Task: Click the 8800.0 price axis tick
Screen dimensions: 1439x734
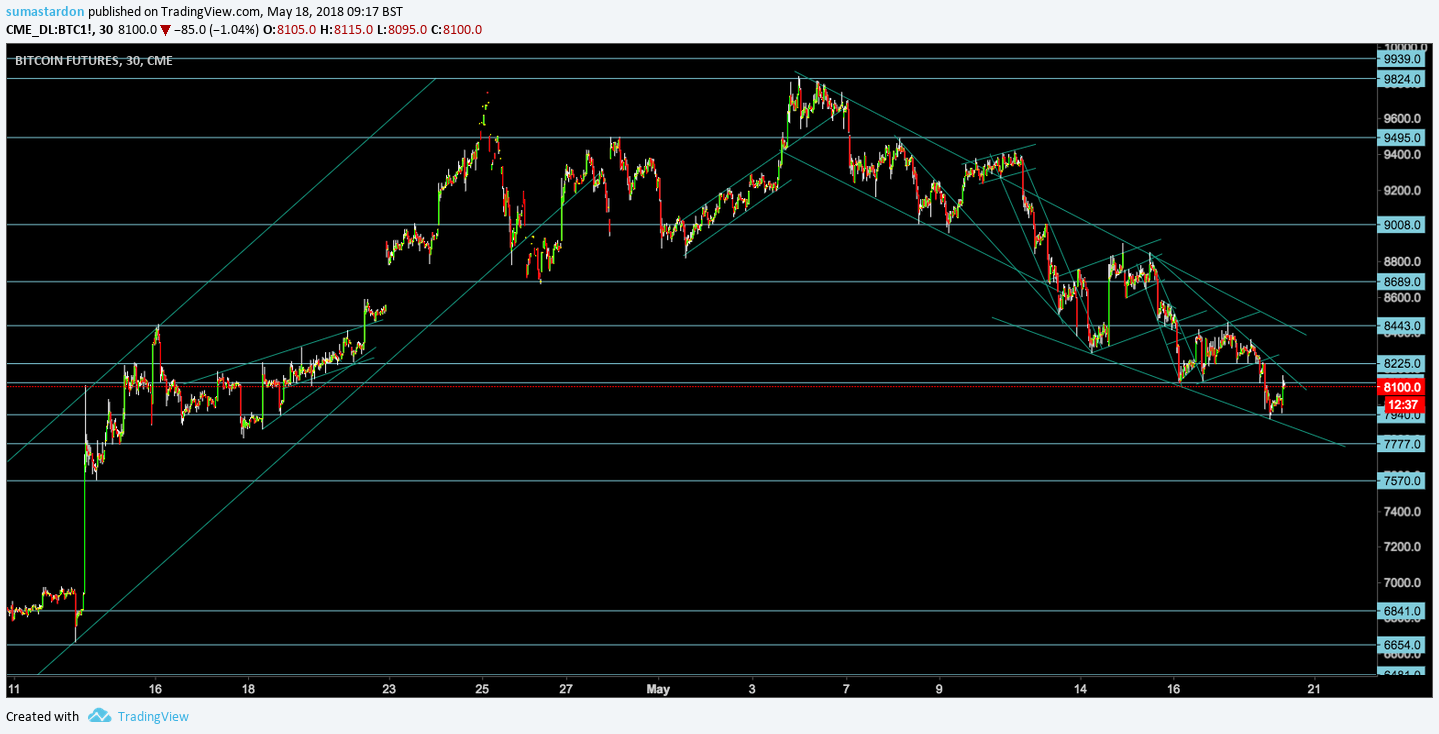Action: pos(1402,262)
